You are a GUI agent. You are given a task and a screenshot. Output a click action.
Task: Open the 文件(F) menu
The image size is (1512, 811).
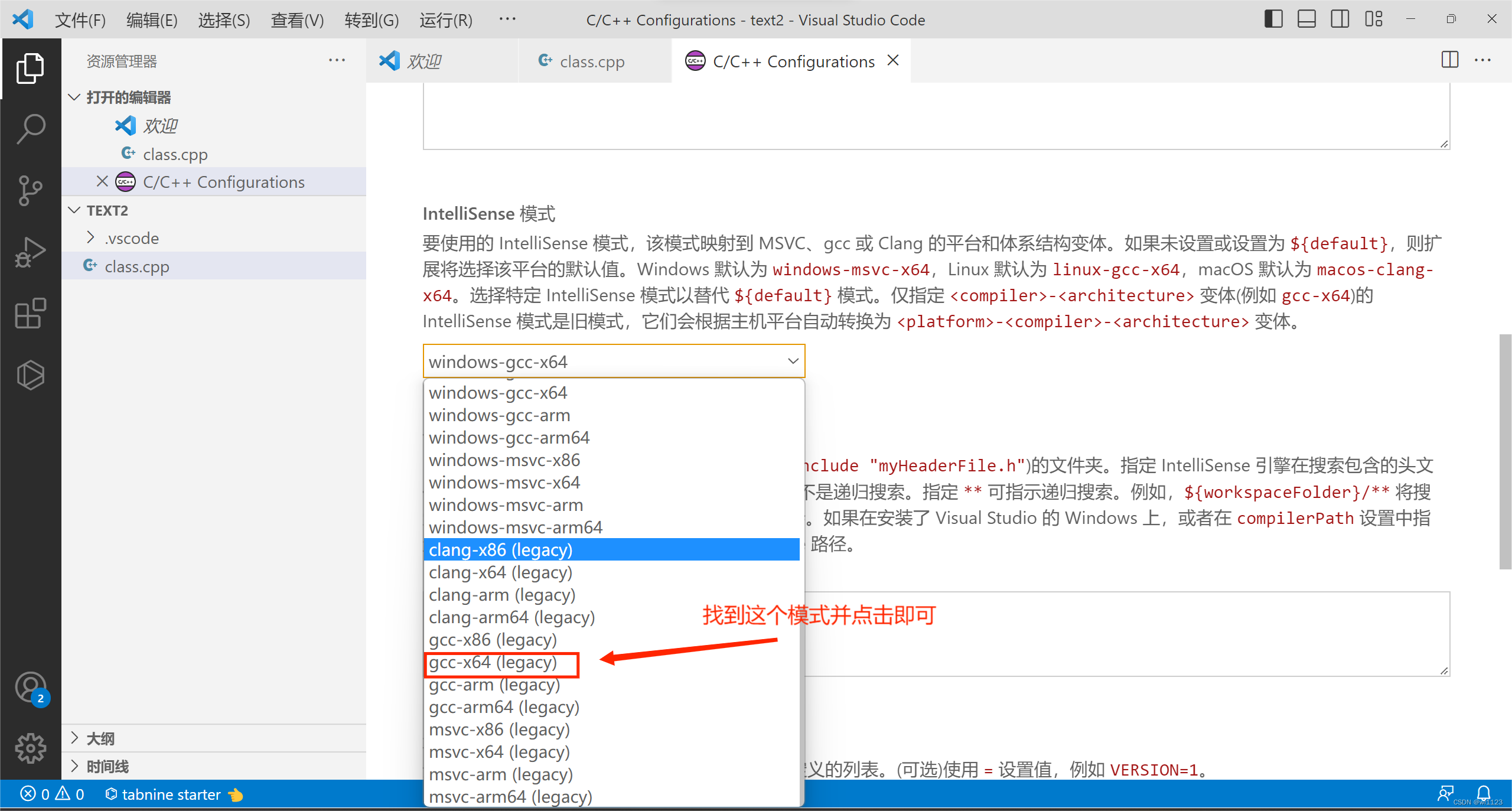(80, 20)
